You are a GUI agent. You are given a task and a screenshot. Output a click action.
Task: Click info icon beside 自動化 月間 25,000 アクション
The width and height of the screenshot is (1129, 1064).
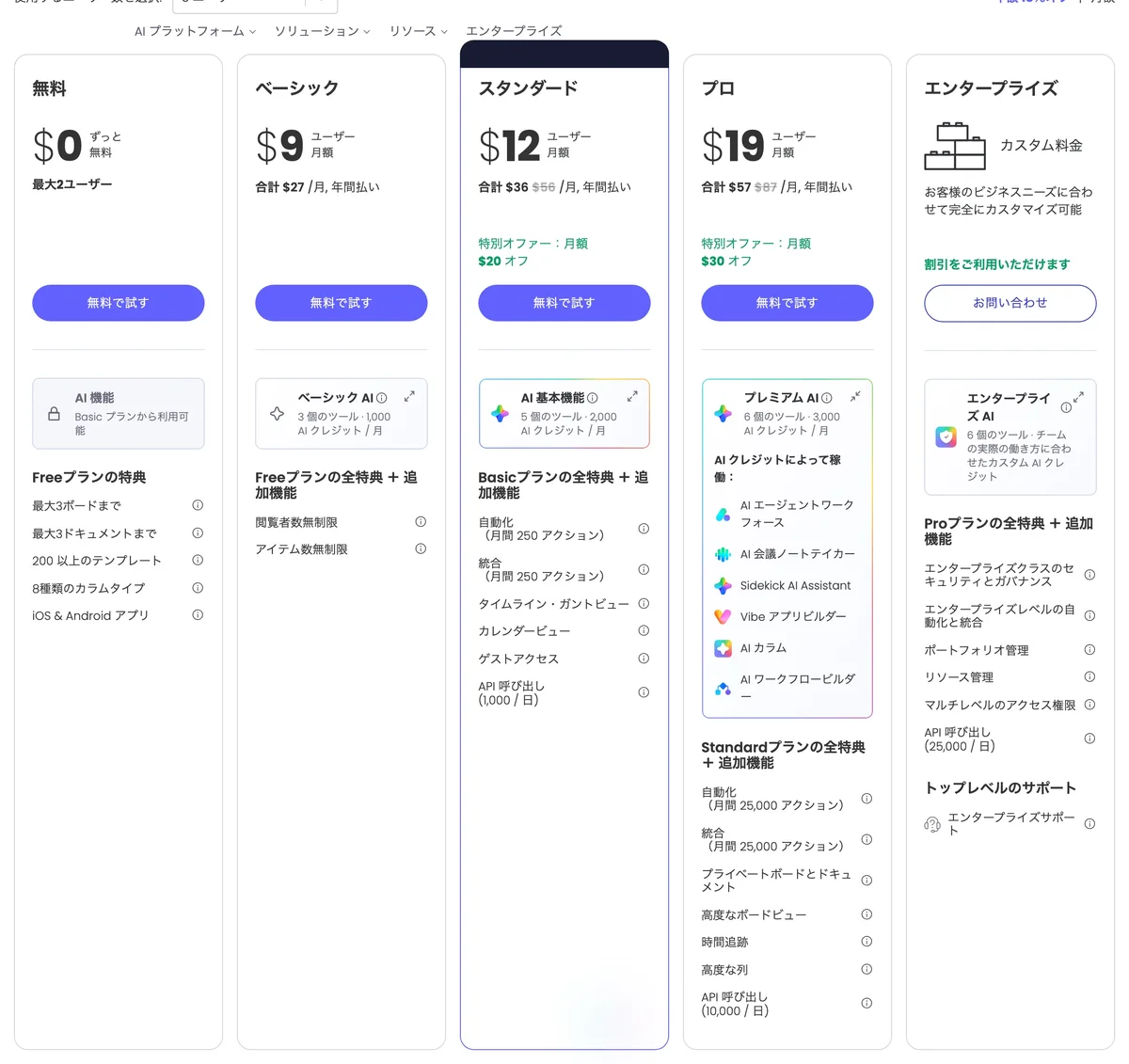coord(867,799)
